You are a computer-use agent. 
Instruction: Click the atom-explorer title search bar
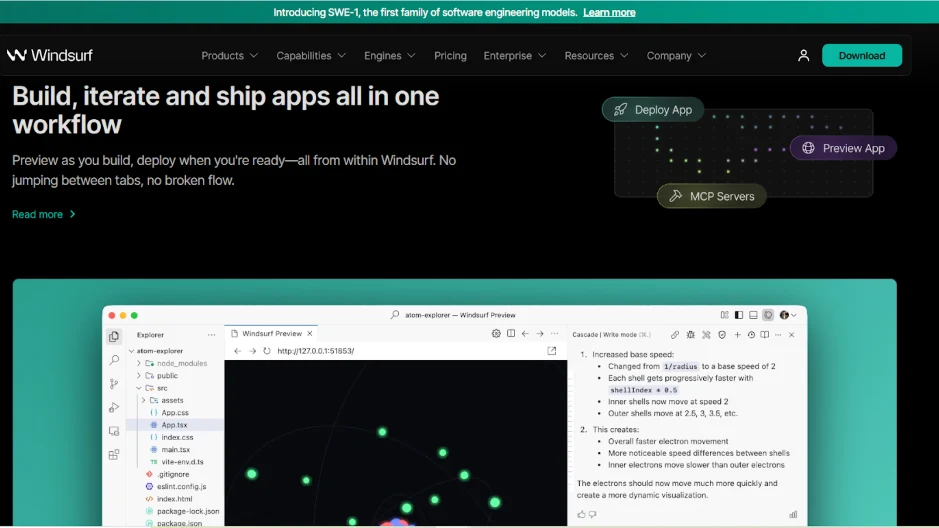(455, 315)
